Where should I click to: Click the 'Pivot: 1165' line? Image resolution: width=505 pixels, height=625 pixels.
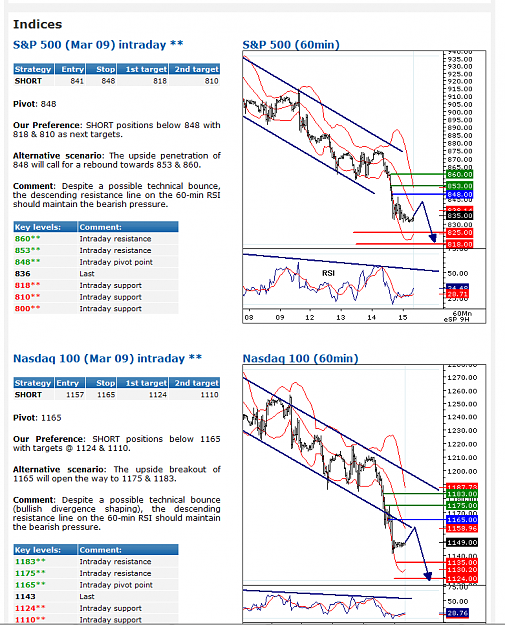point(37,418)
